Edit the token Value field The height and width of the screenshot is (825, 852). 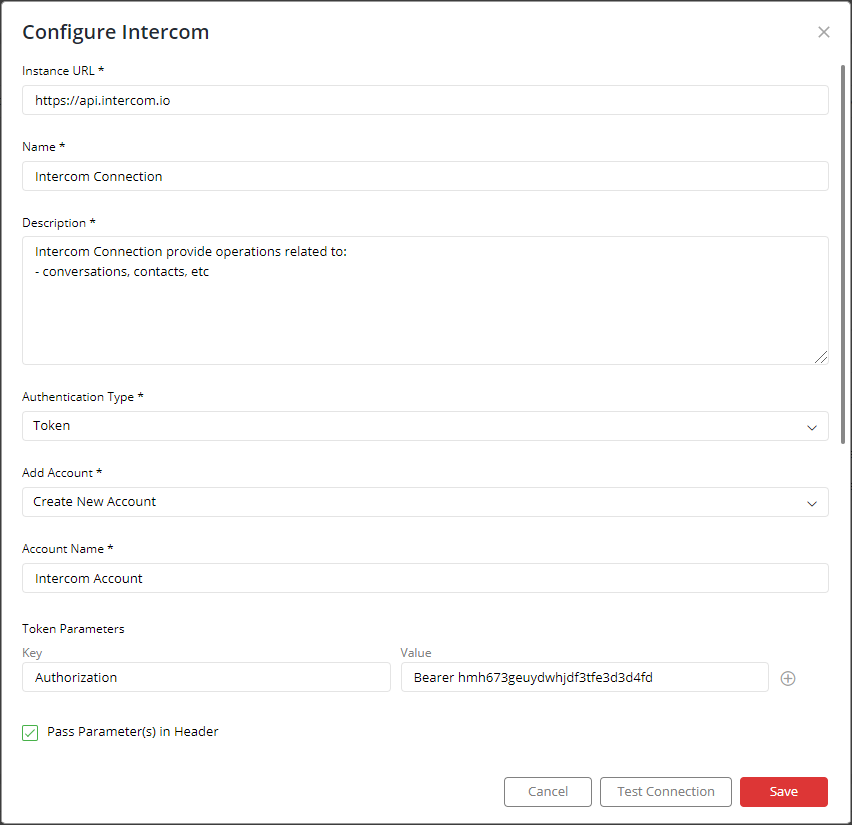(x=585, y=677)
